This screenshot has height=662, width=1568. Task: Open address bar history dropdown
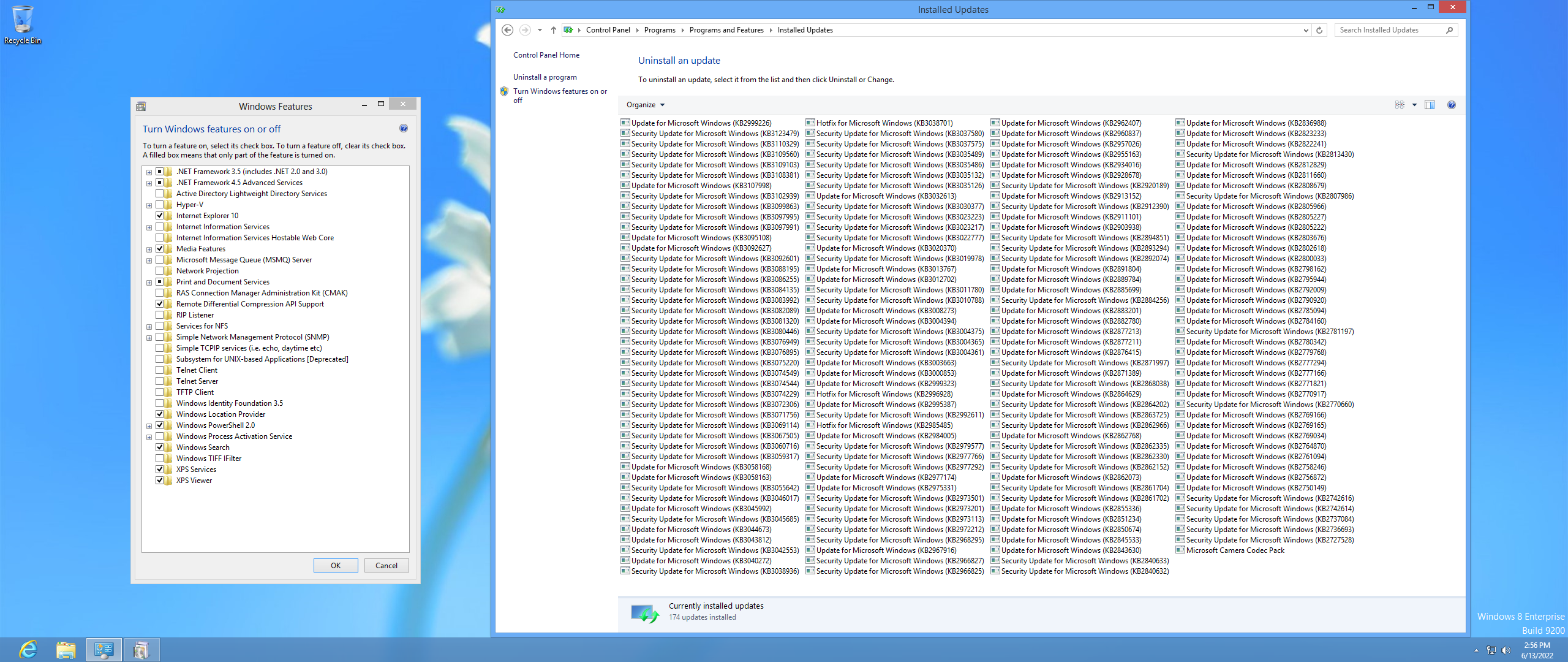[1306, 30]
